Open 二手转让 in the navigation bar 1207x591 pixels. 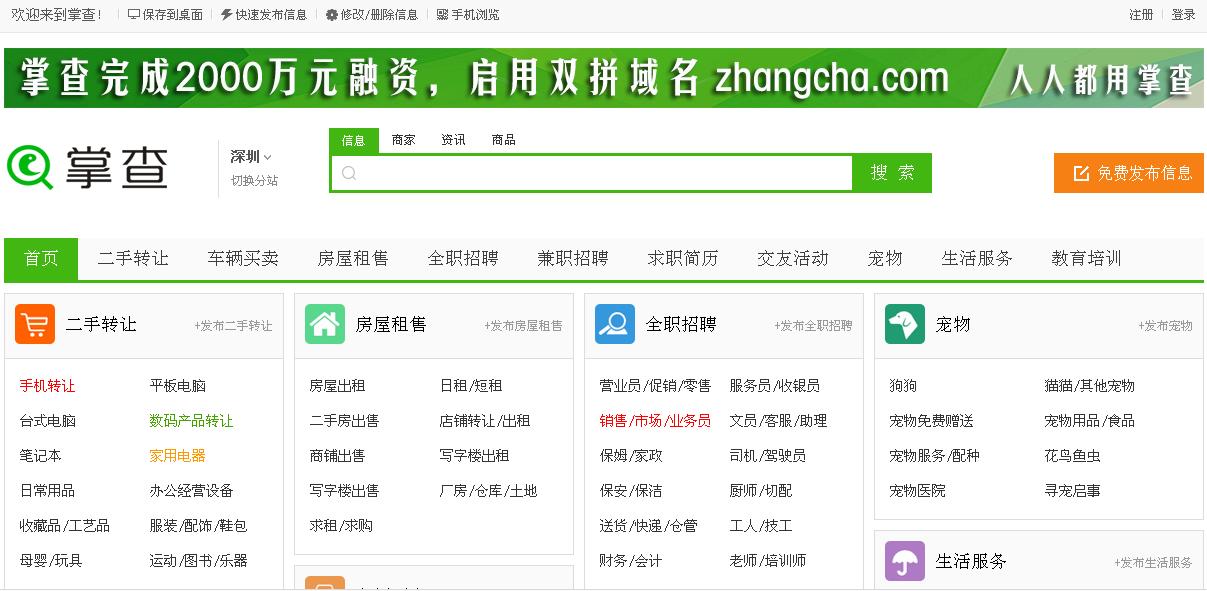coord(133,259)
